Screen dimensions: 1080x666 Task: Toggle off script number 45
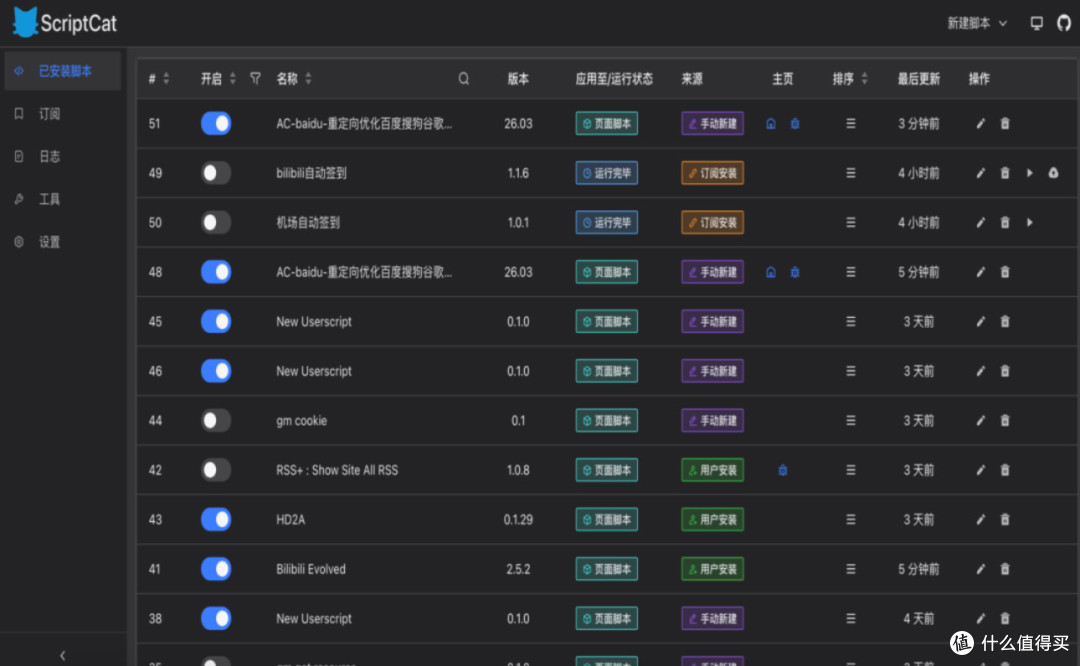[x=216, y=322]
